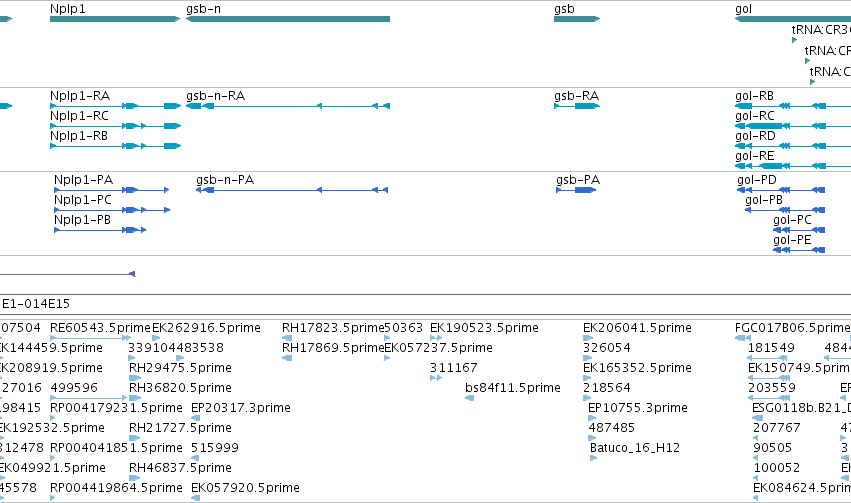This screenshot has width=851, height=503.
Task: Click the EK206041.5prime EST label
Action: tap(637, 328)
